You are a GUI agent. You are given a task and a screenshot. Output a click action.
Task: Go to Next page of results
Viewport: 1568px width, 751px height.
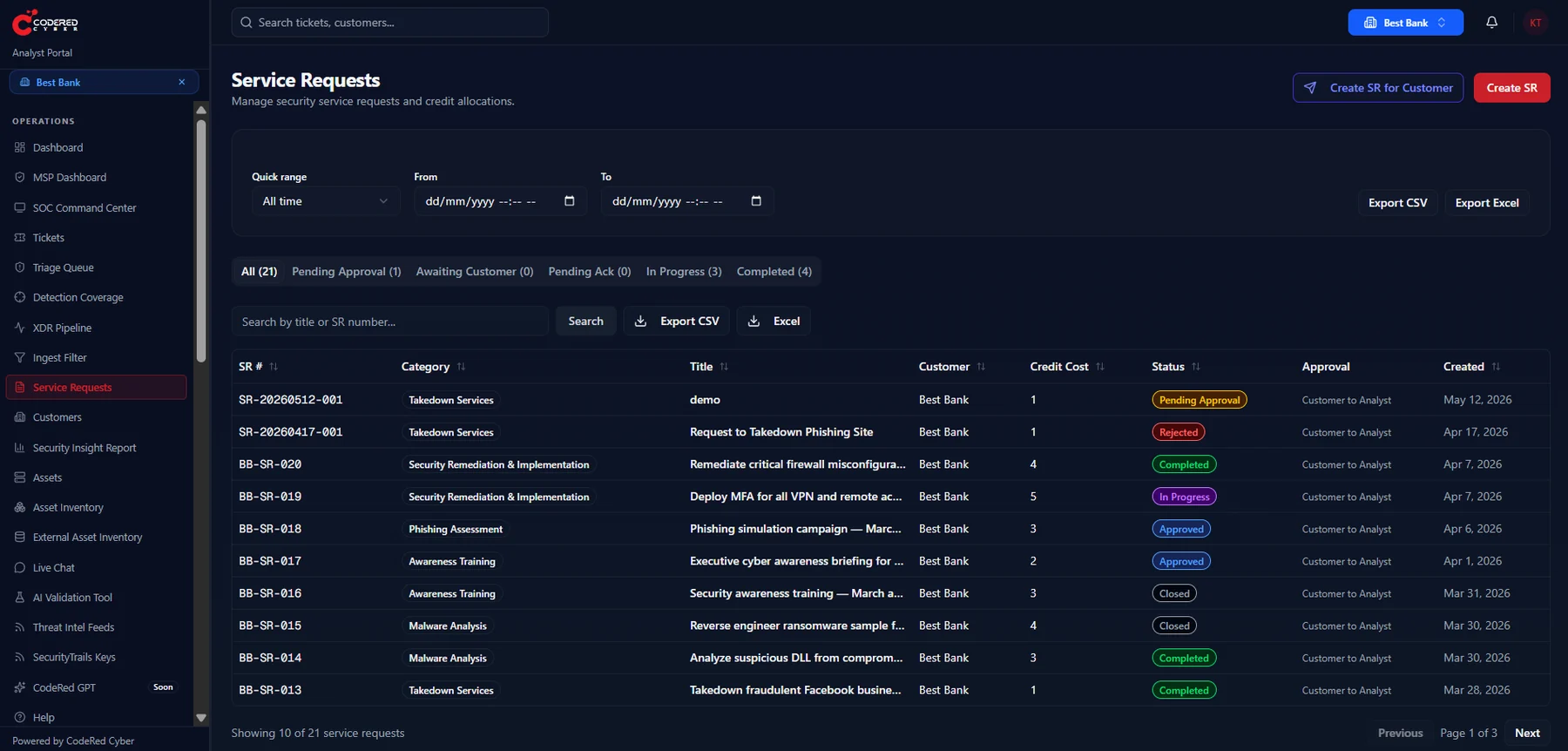click(x=1527, y=733)
